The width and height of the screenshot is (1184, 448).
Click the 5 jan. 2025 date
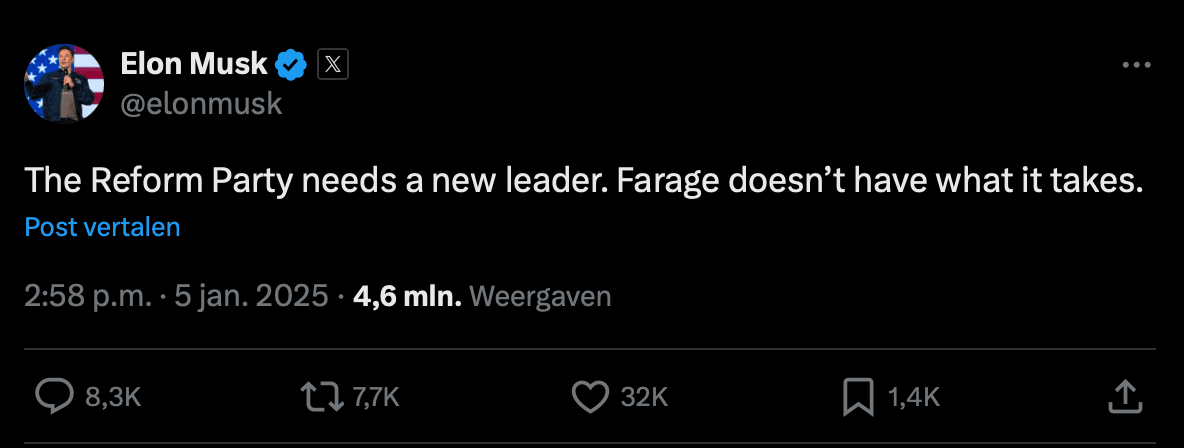pos(249,296)
